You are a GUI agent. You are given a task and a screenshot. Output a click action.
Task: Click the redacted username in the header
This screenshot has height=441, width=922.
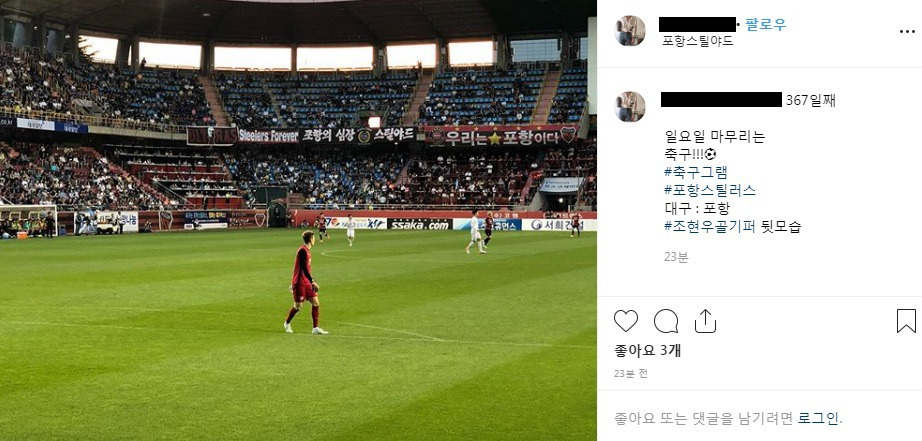tap(697, 24)
